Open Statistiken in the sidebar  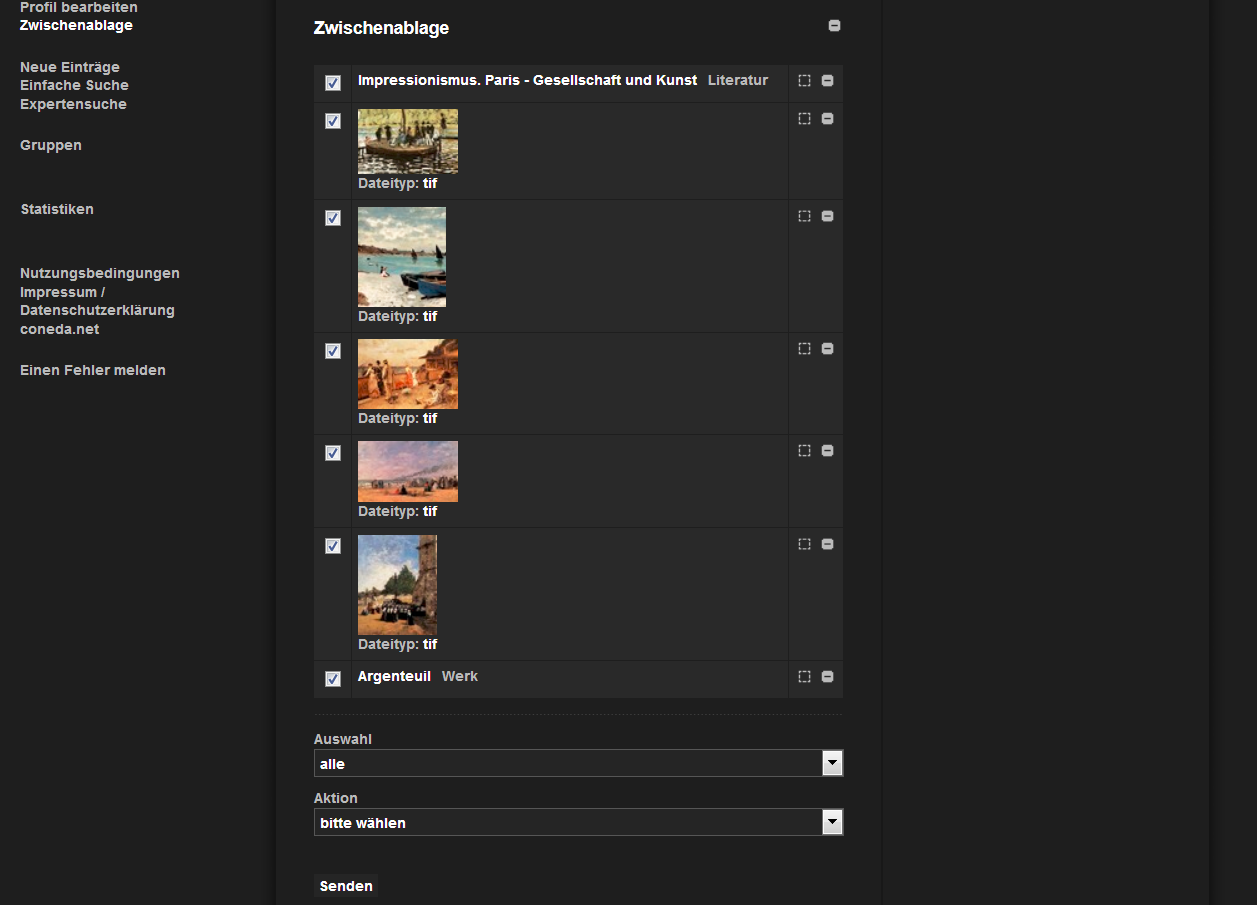click(x=57, y=209)
